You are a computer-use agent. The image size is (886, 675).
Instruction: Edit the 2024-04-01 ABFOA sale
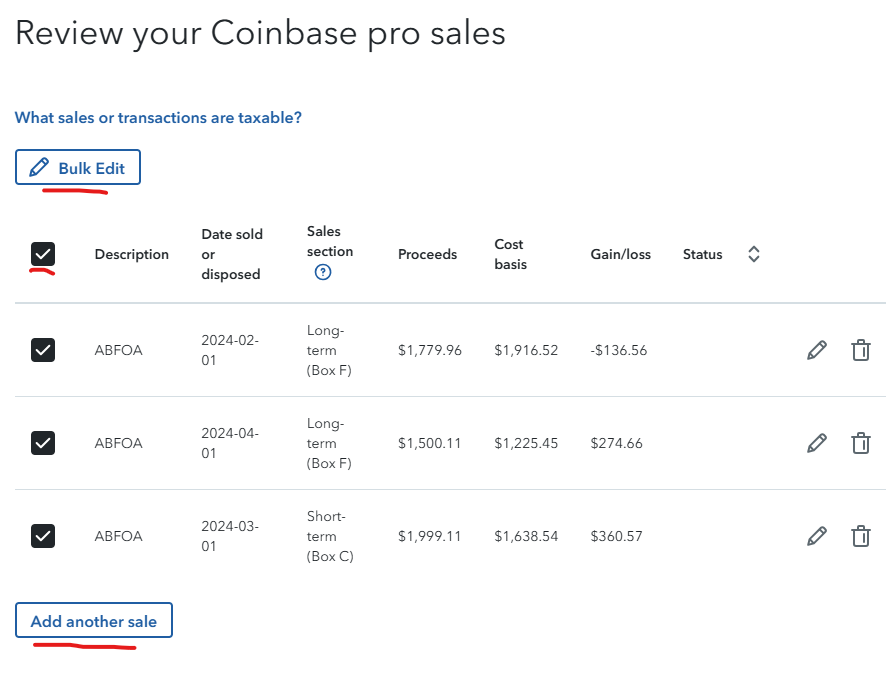[816, 443]
